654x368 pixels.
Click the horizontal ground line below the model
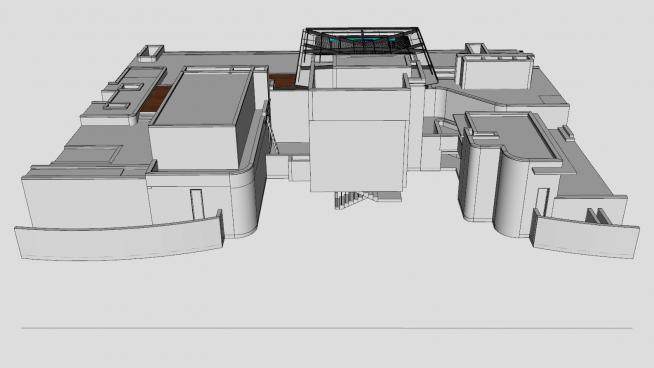pyautogui.click(x=327, y=328)
